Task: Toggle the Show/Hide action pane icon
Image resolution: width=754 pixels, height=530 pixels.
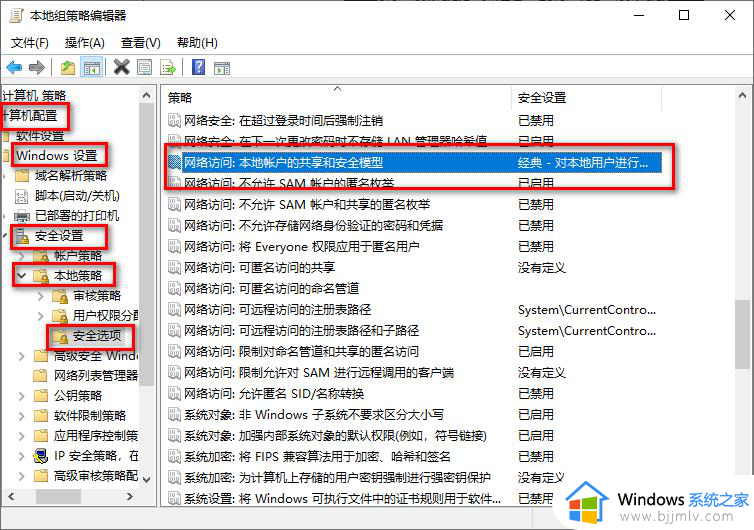Action: [222, 67]
